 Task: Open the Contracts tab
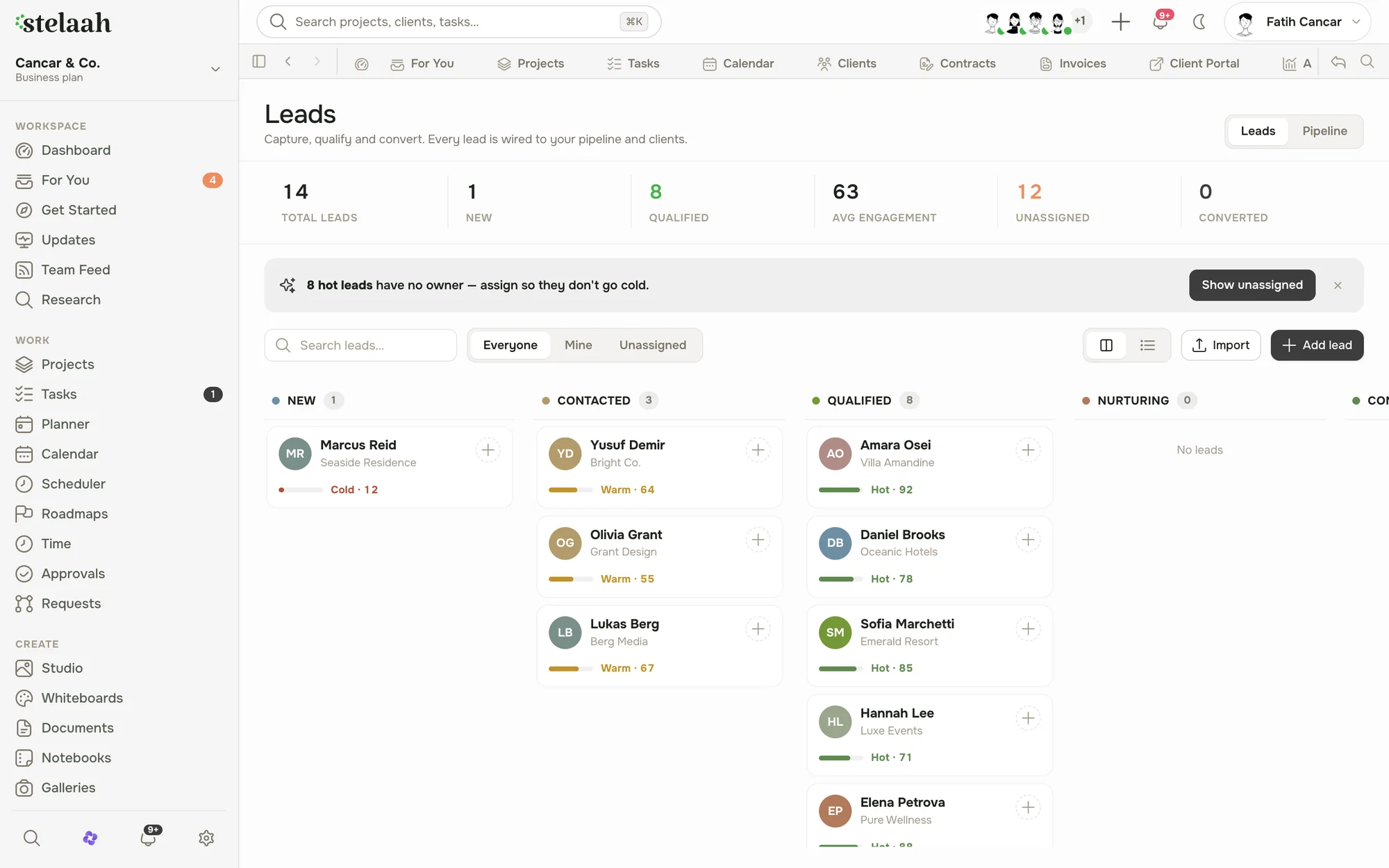coord(958,63)
